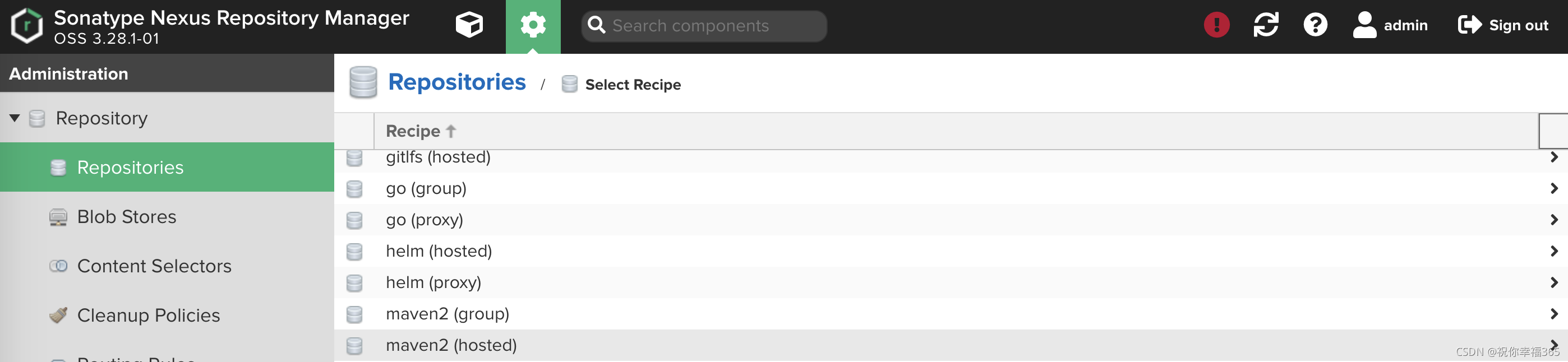Image resolution: width=1568 pixels, height=362 pixels.
Task: Click the Sonatype Nexus logo icon
Action: 27,26
